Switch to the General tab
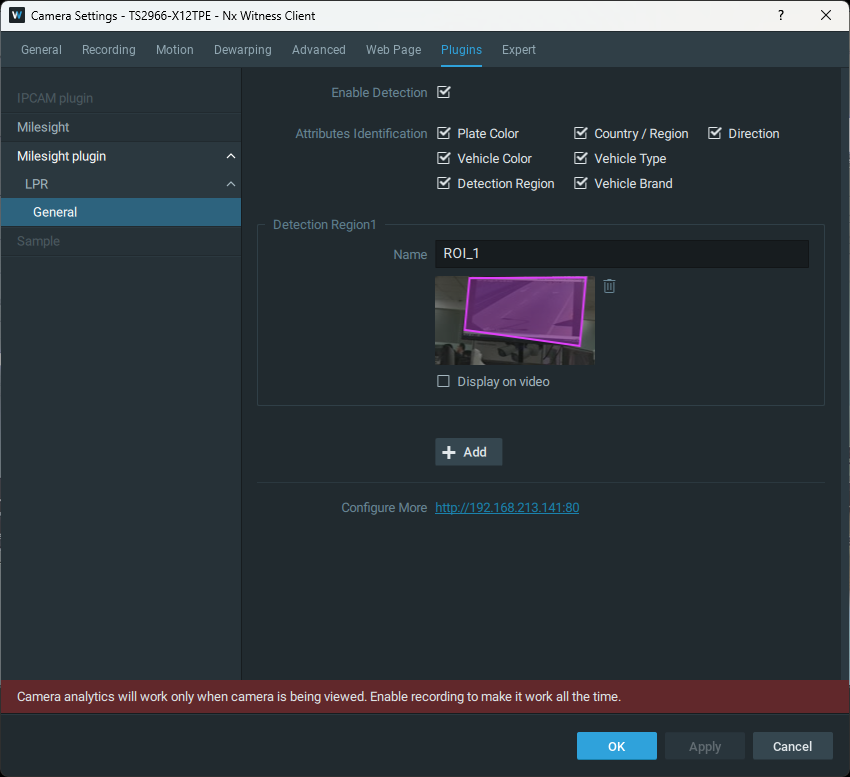The width and height of the screenshot is (850, 777). pos(41,49)
